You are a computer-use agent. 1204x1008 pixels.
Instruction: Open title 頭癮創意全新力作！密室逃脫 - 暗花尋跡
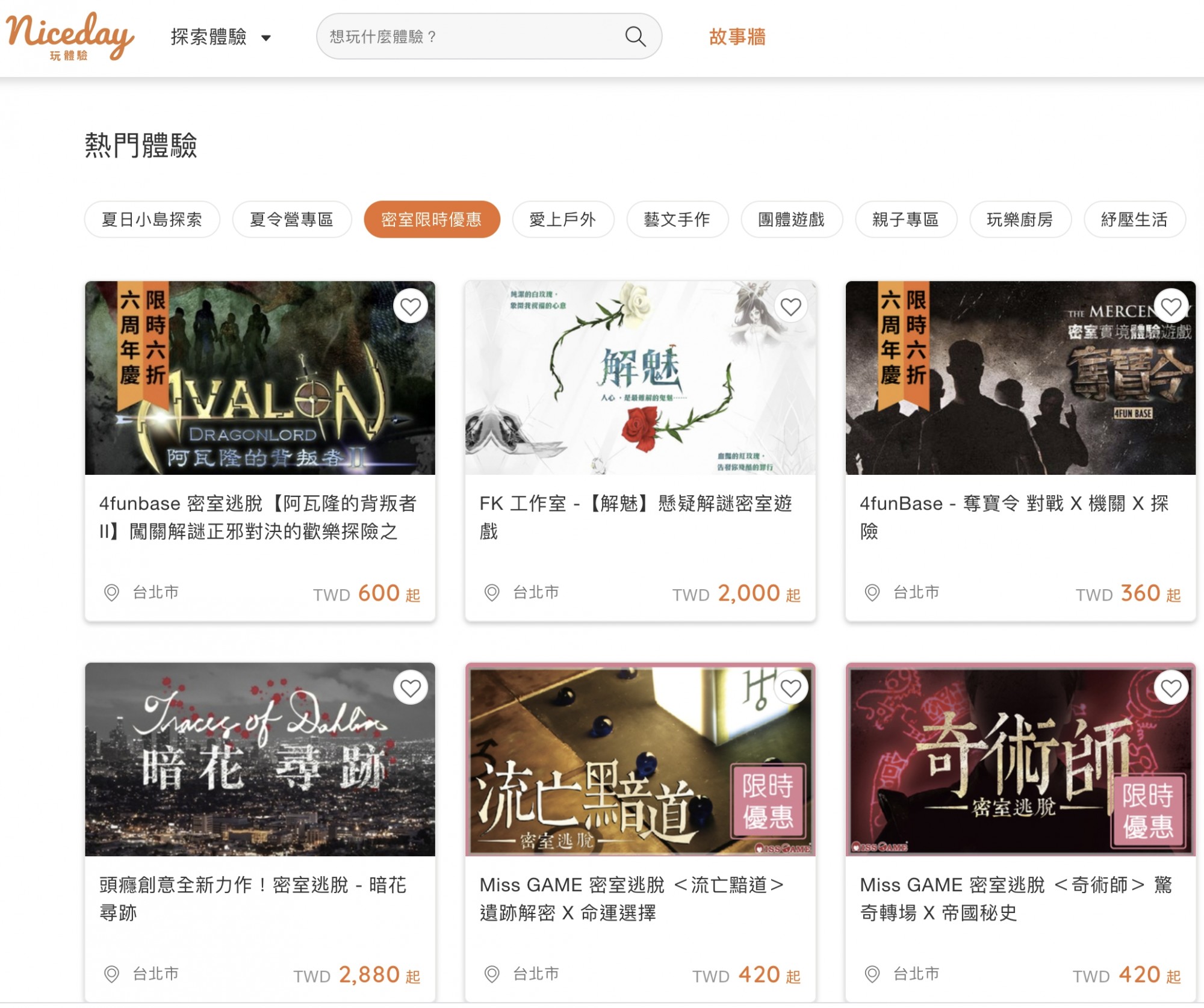click(253, 898)
